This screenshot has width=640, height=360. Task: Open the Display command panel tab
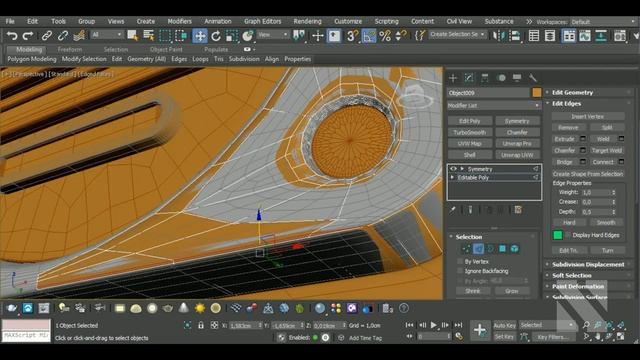[517, 78]
